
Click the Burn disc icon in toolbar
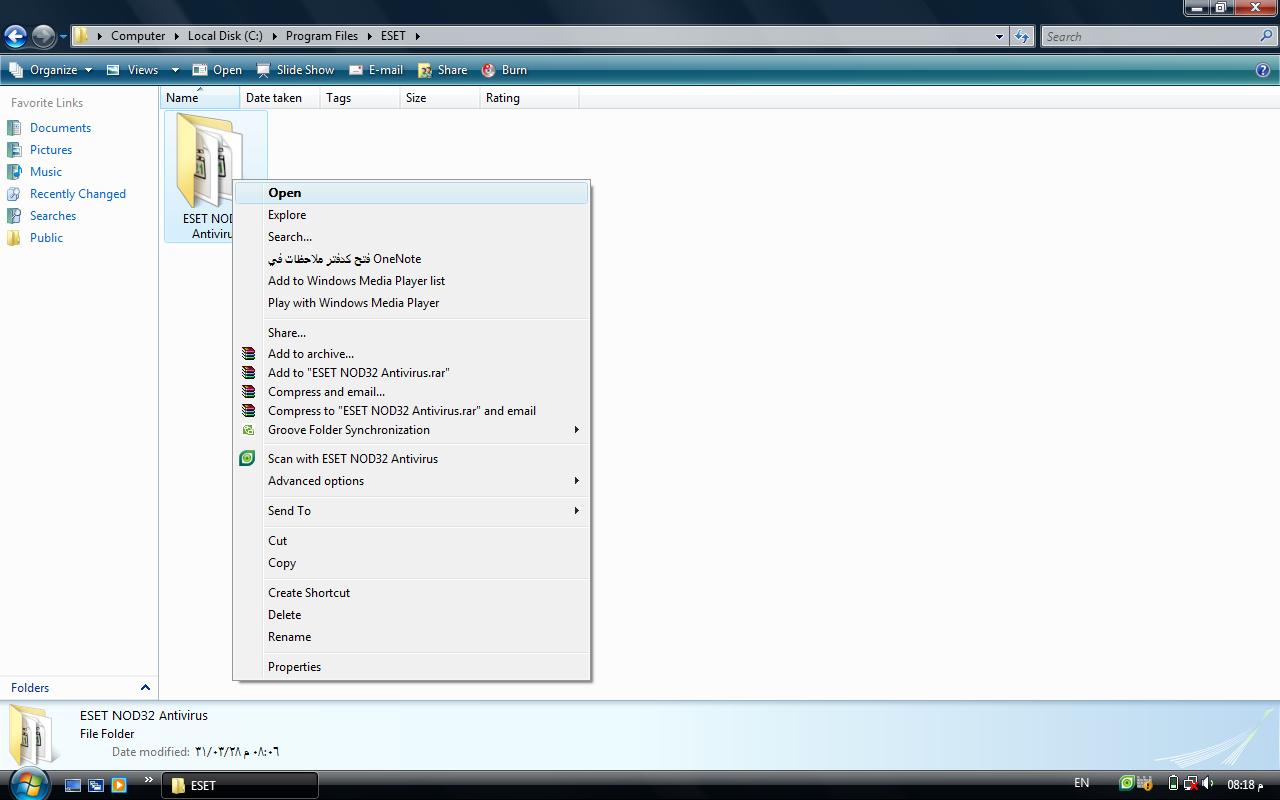[x=489, y=70]
